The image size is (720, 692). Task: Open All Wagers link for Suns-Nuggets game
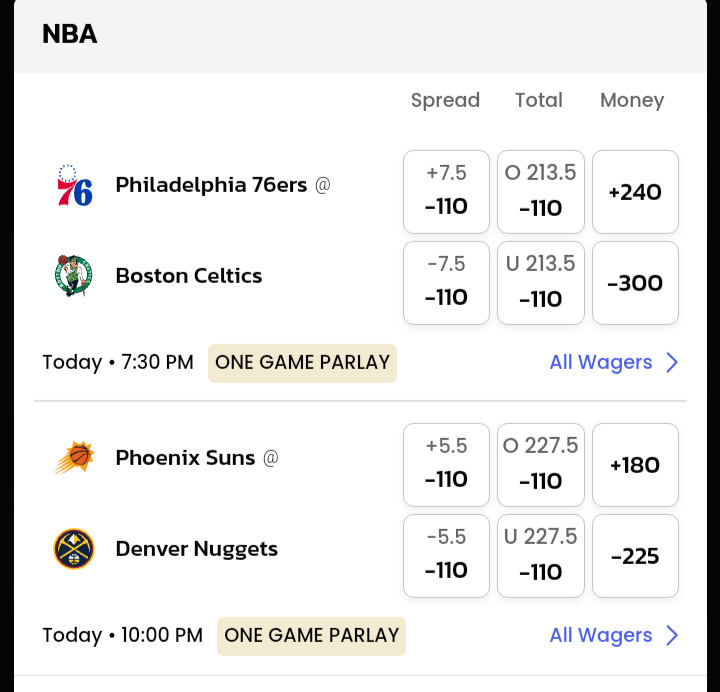click(x=600, y=636)
